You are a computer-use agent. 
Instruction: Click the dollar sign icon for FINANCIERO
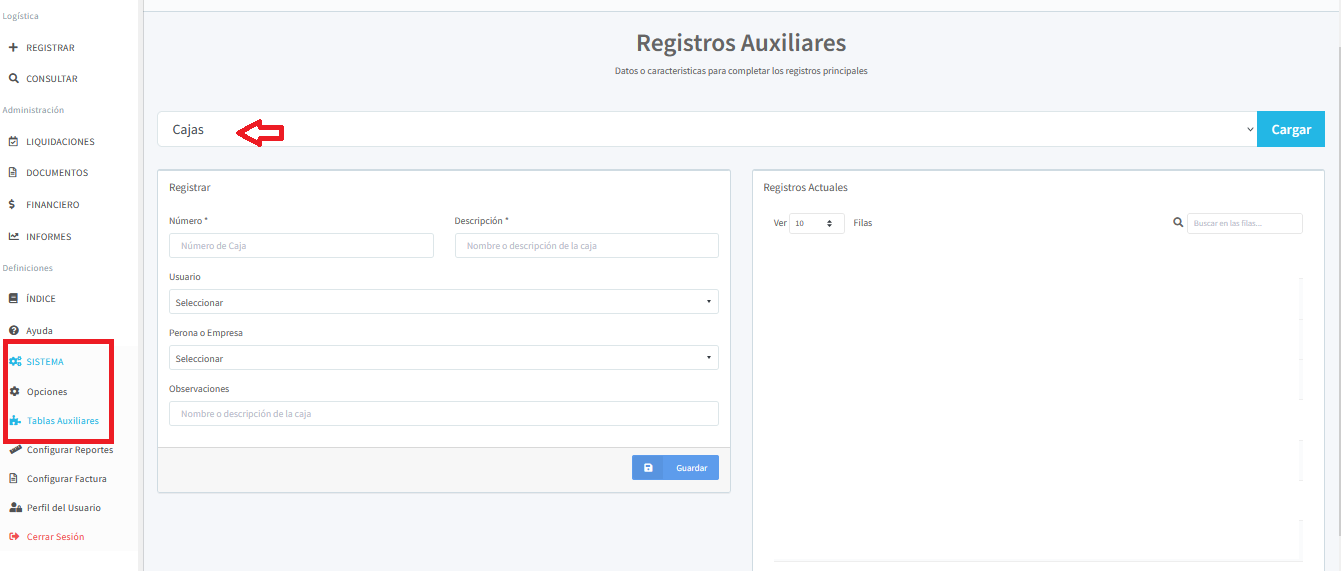[12, 204]
